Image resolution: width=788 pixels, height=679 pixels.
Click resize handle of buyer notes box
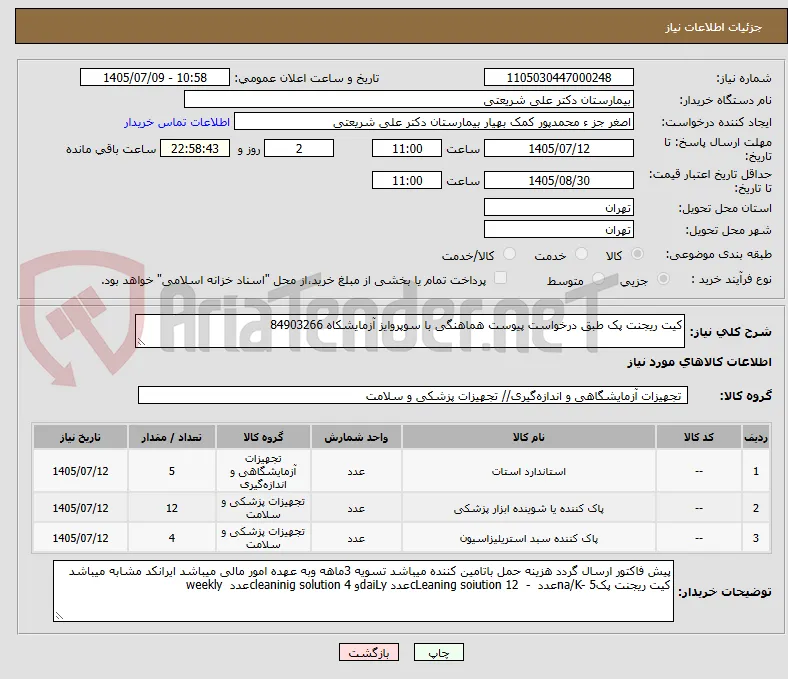click(x=59, y=615)
